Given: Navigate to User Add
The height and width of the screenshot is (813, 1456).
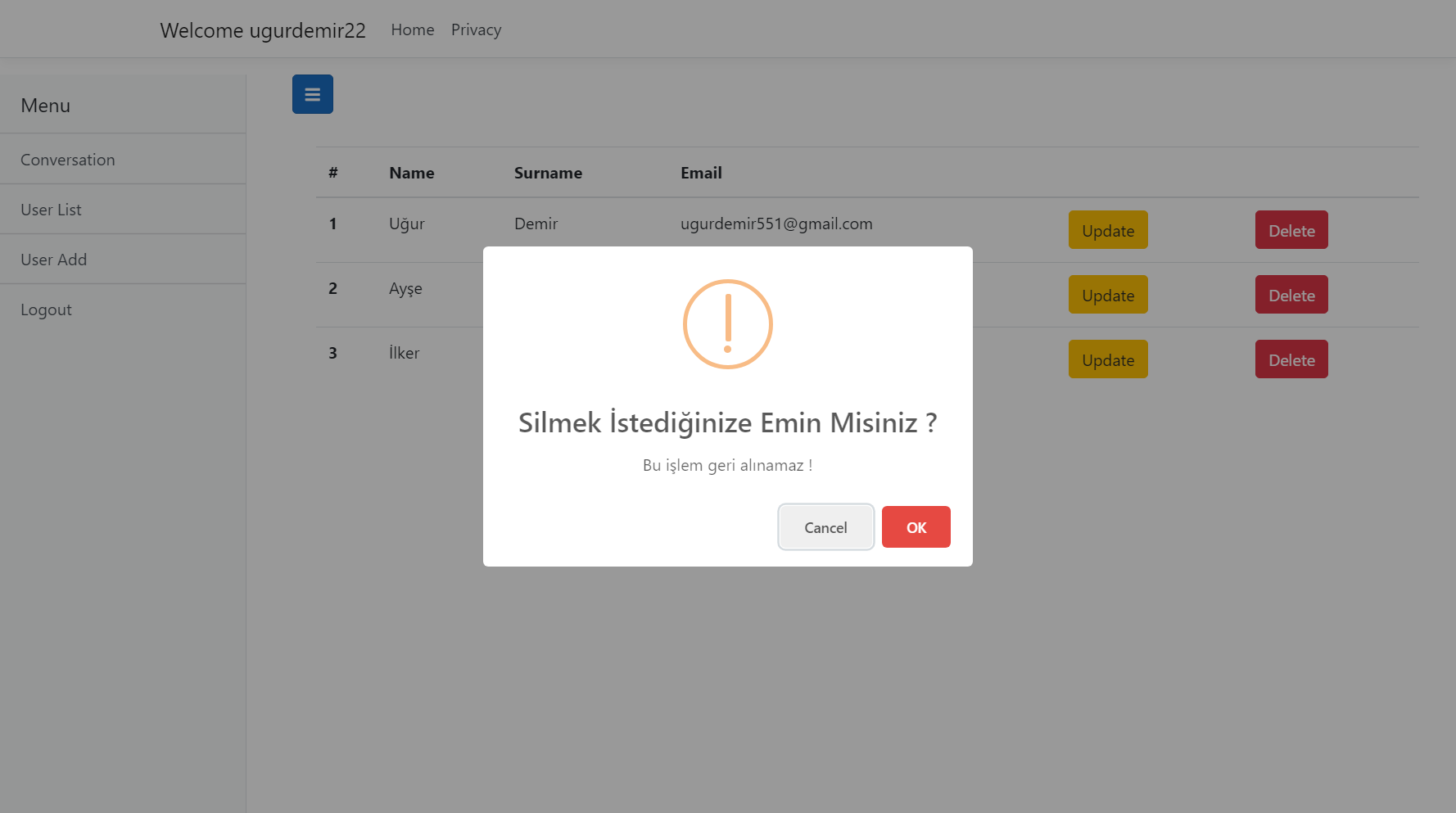Looking at the screenshot, I should (53, 260).
